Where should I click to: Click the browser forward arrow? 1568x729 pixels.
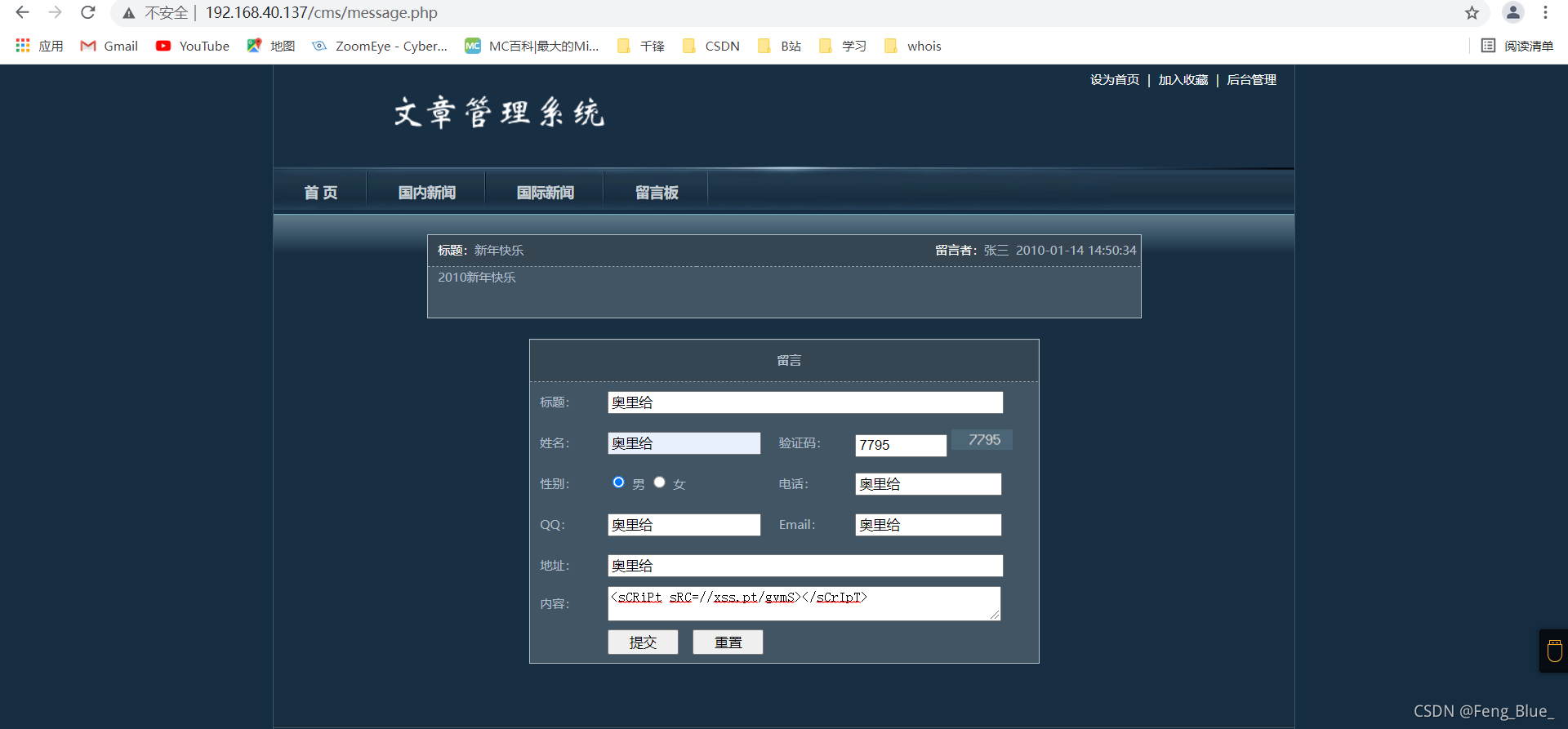click(55, 12)
